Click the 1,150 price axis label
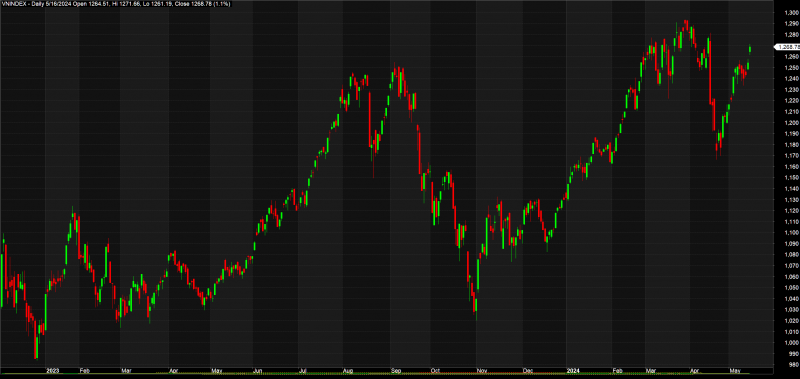 click(792, 178)
